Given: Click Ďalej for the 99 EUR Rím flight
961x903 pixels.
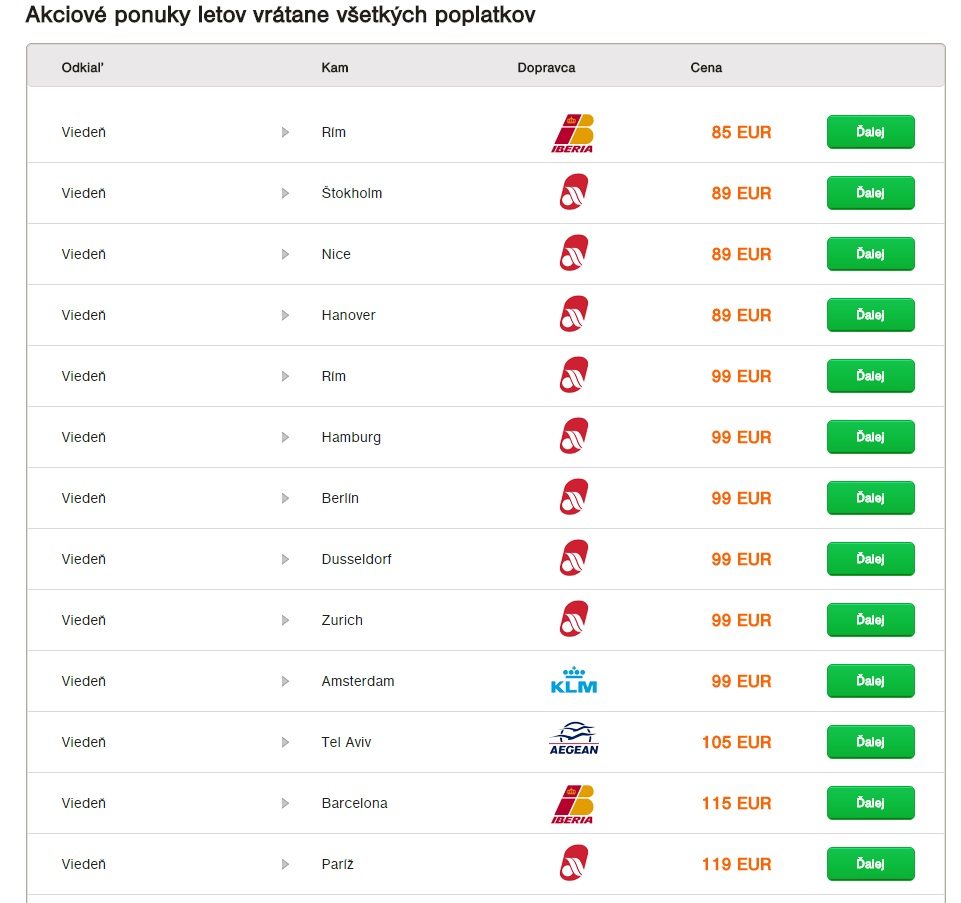Looking at the screenshot, I should (870, 376).
